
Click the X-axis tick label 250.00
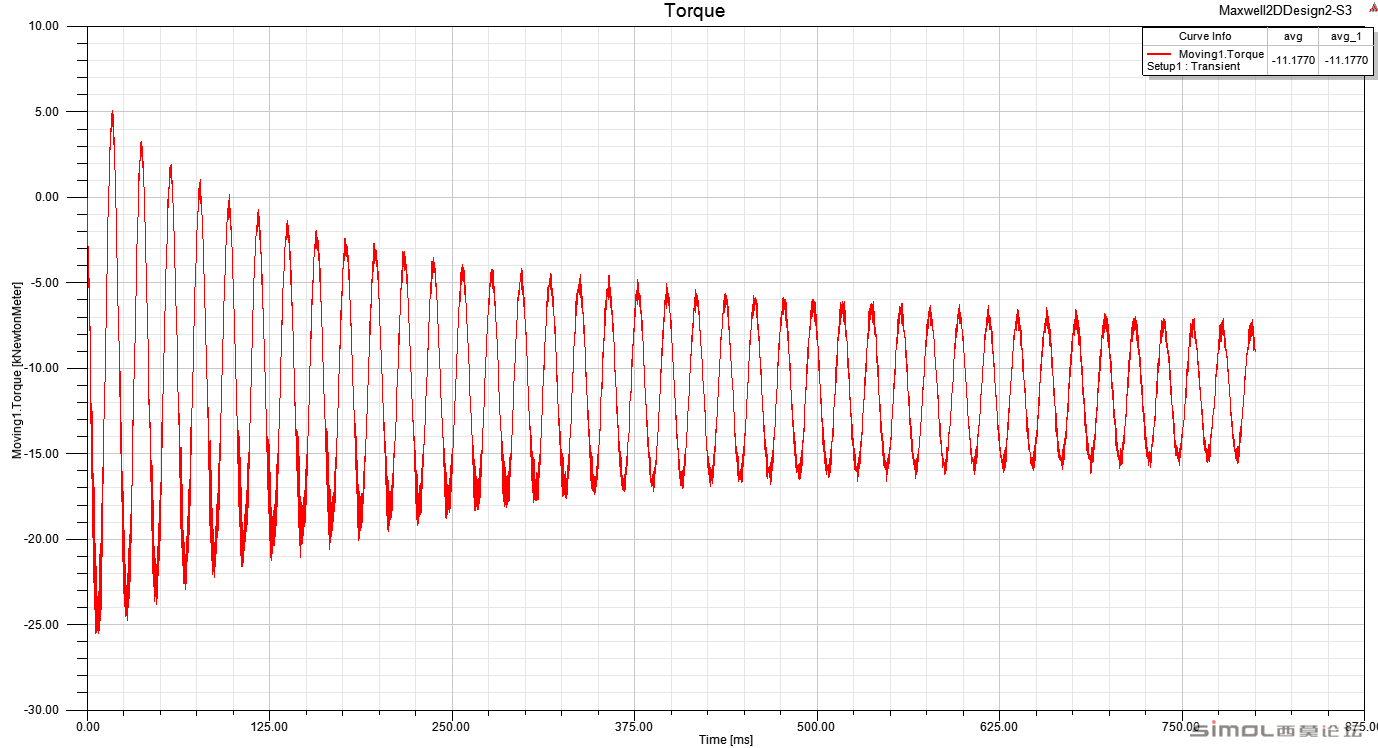[452, 726]
